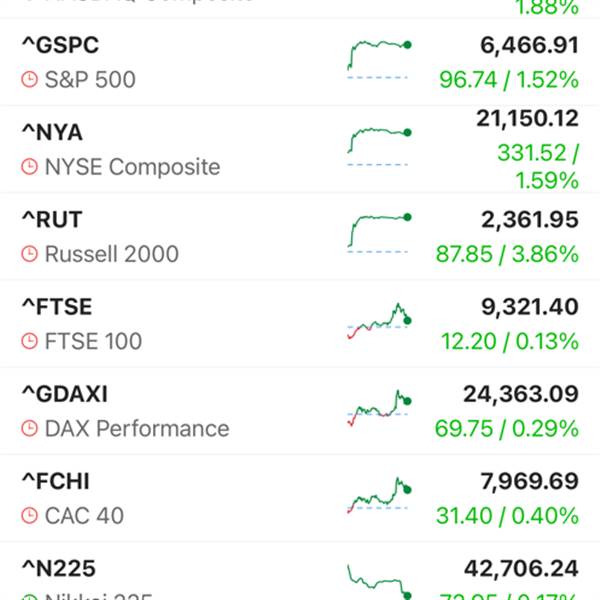Tap the DAX price 24,363.09
The width and height of the screenshot is (600, 600).
(521, 395)
